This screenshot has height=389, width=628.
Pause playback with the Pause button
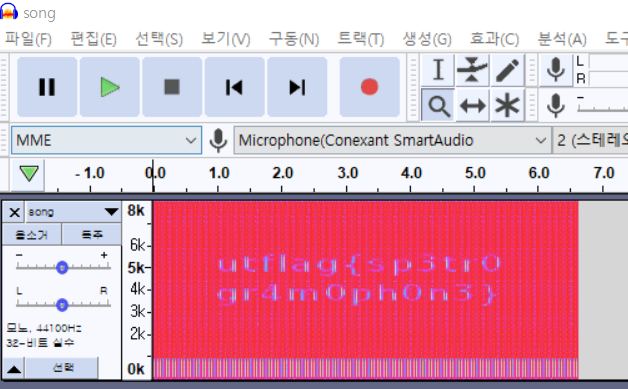[47, 87]
